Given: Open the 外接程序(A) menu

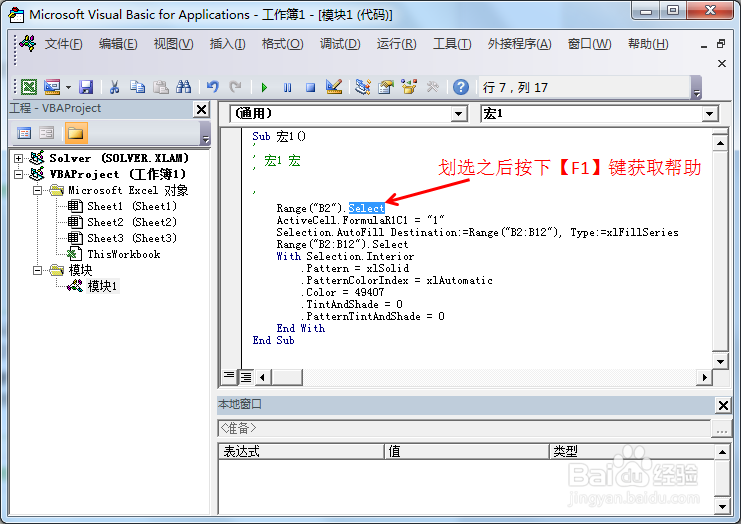Looking at the screenshot, I should pos(519,44).
